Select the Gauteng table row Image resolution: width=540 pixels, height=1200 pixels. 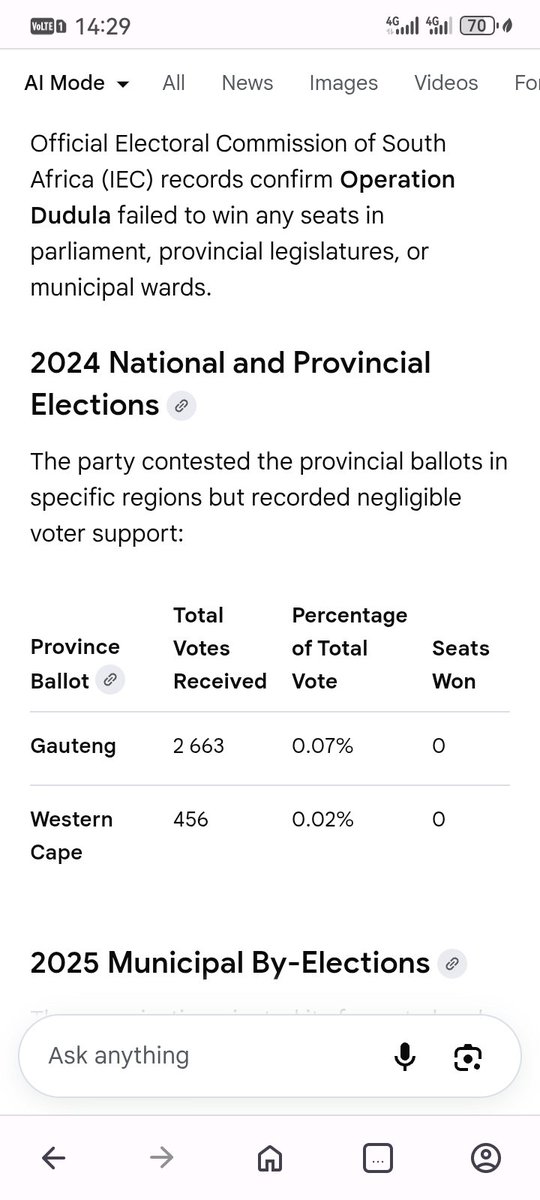pyautogui.click(x=270, y=748)
